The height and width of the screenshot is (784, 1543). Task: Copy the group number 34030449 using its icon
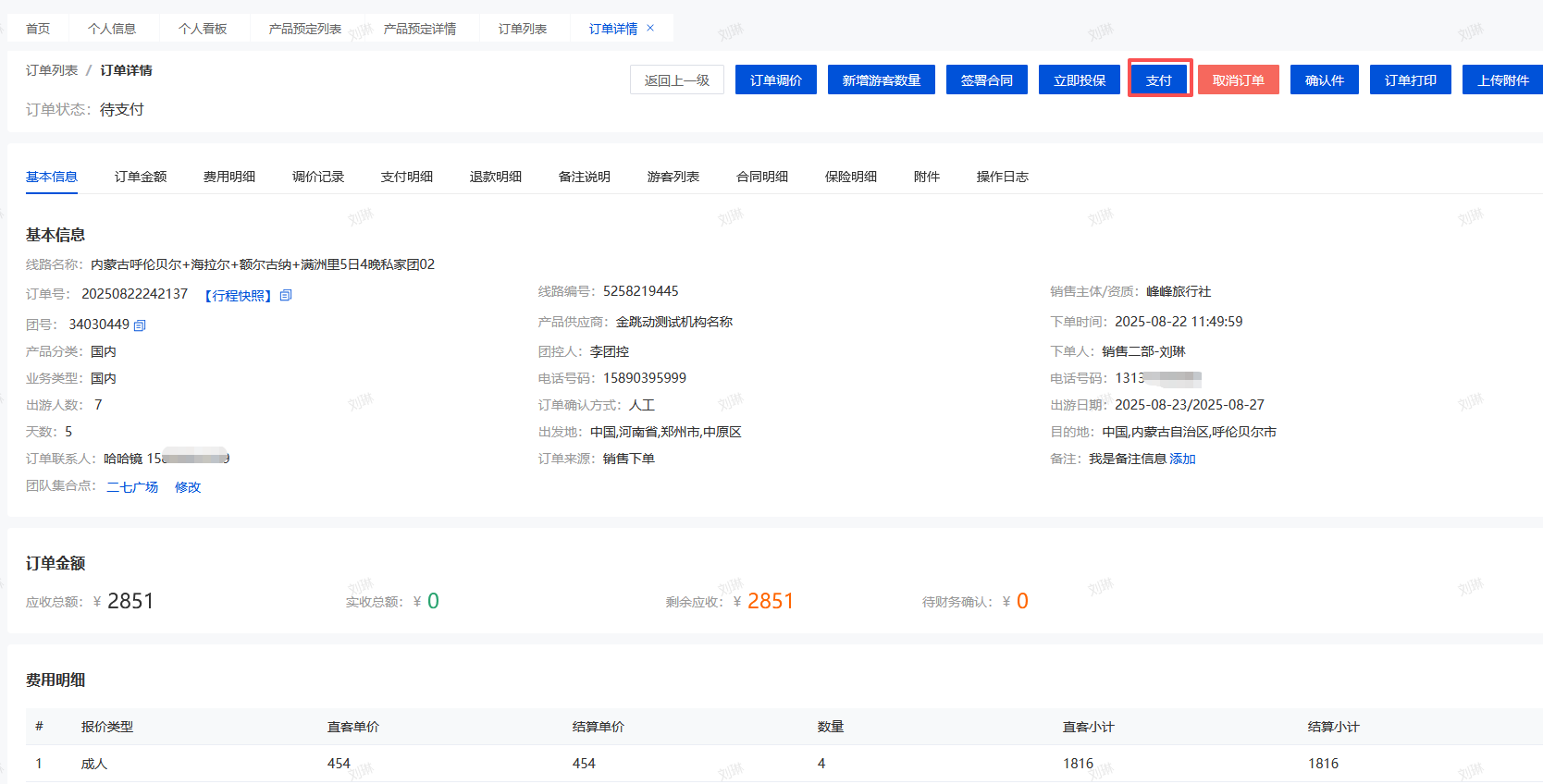click(x=140, y=325)
